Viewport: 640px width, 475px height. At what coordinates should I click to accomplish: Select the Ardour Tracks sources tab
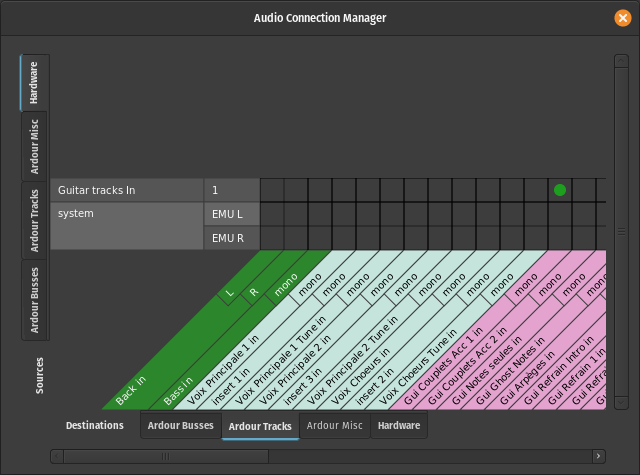[x=34, y=220]
